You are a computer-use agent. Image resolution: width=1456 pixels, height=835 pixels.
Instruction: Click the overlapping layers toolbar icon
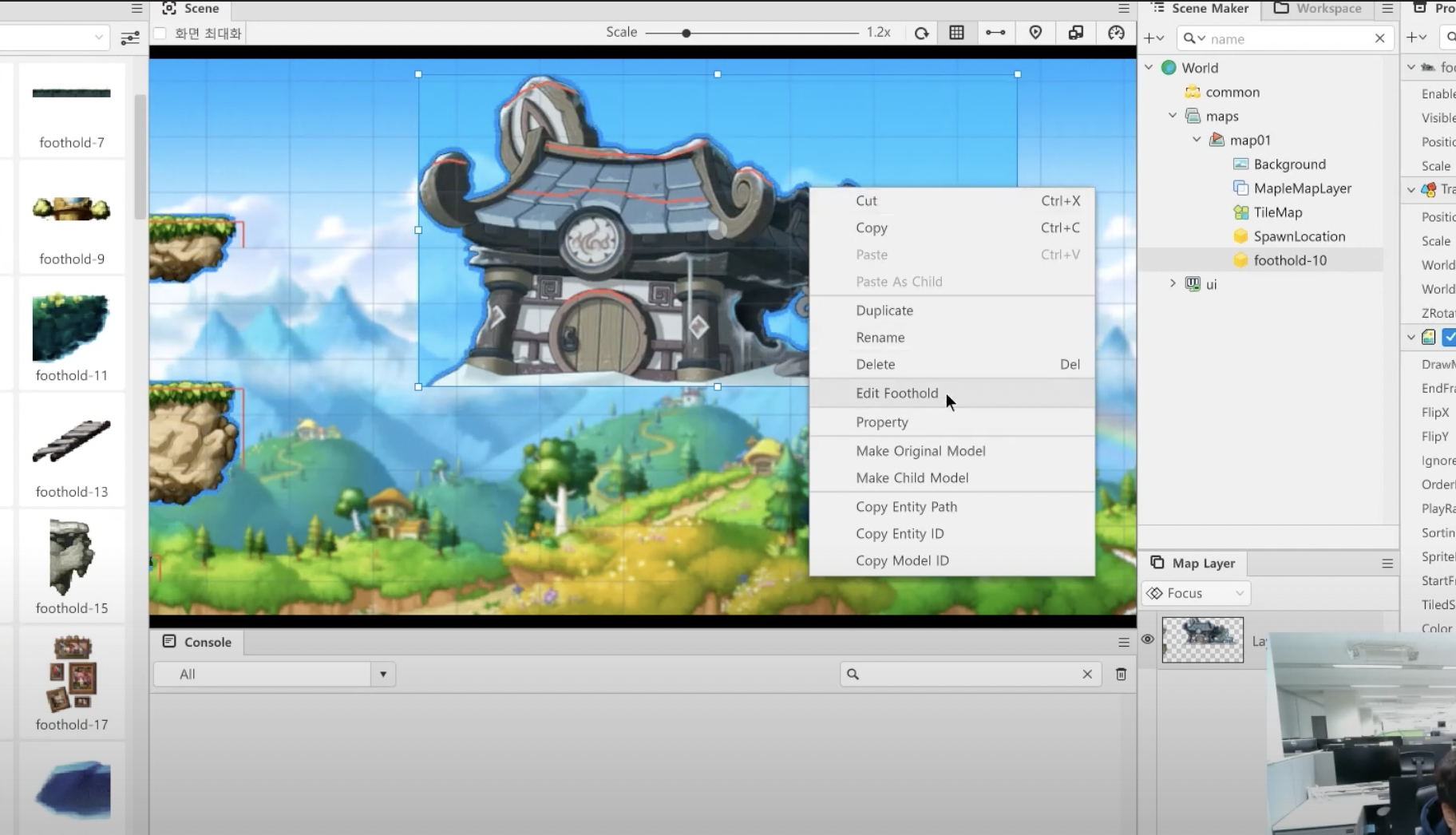pos(1076,33)
